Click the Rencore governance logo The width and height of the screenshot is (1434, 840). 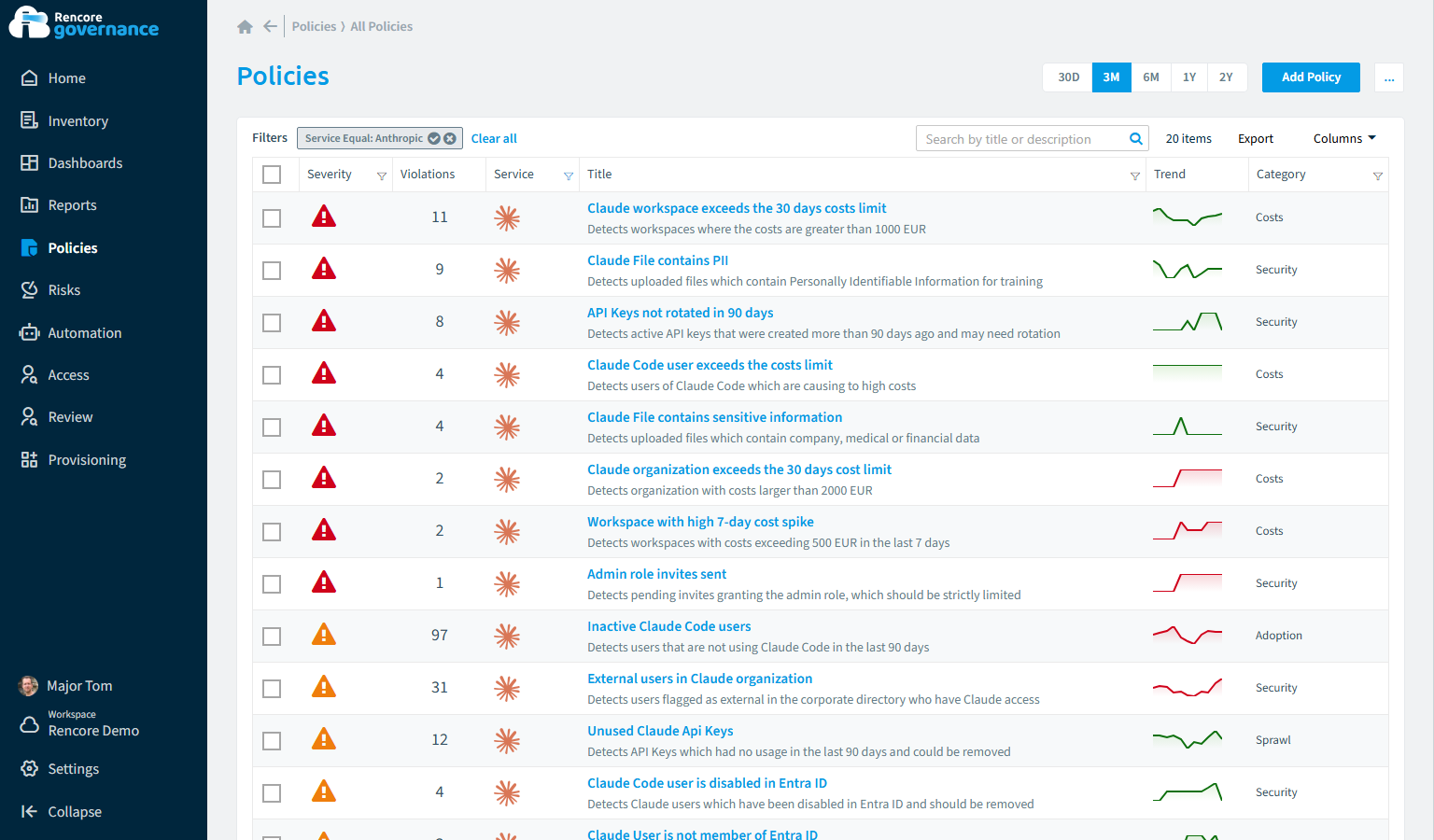(x=84, y=22)
